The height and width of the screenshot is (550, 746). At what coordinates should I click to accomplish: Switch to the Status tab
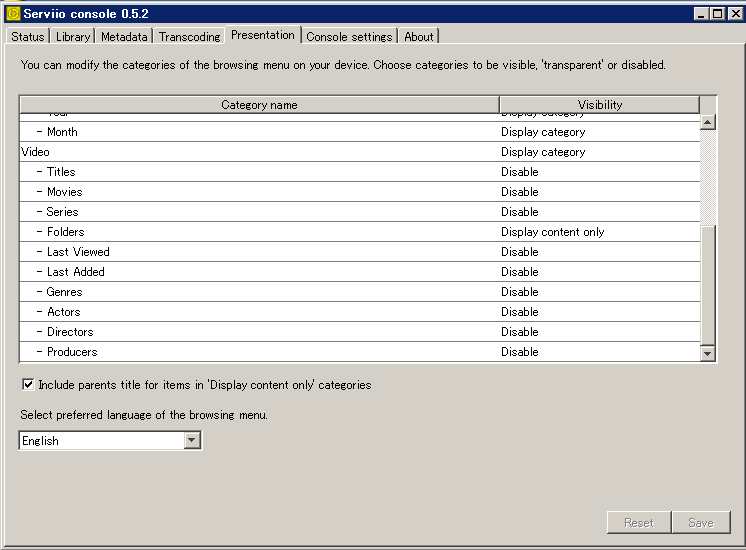click(27, 37)
